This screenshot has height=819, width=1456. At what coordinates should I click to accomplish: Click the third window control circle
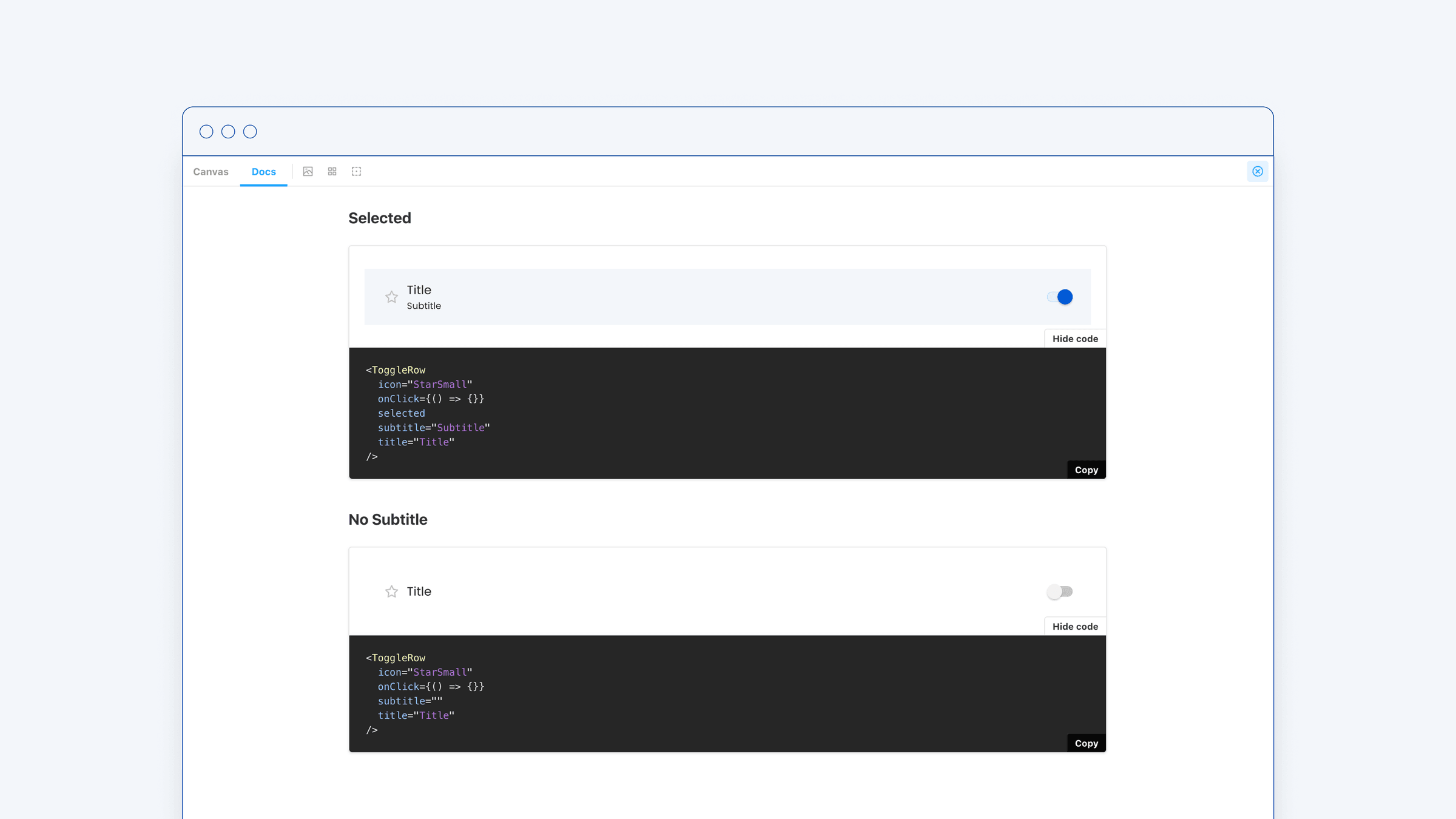point(249,131)
